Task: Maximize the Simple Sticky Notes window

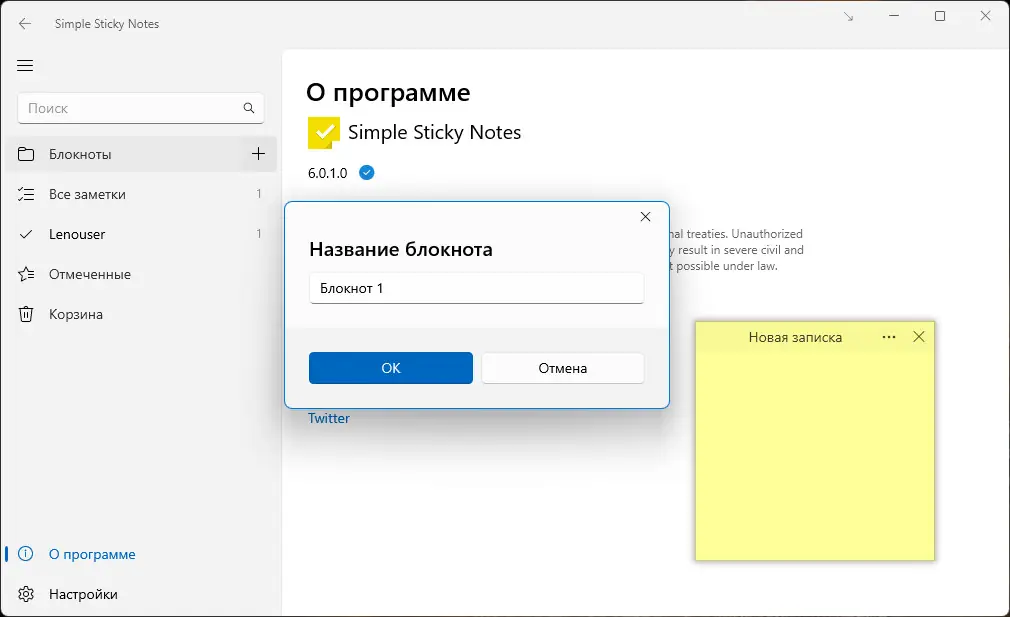Action: coord(940,16)
